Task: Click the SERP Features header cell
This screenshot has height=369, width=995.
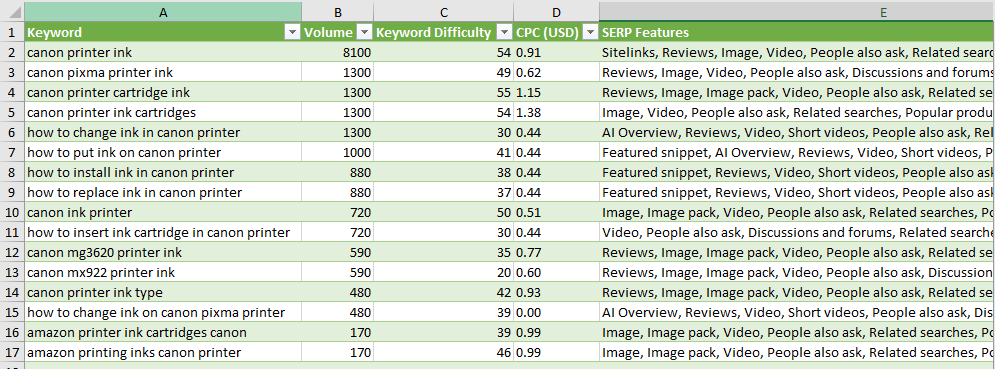Action: (797, 32)
